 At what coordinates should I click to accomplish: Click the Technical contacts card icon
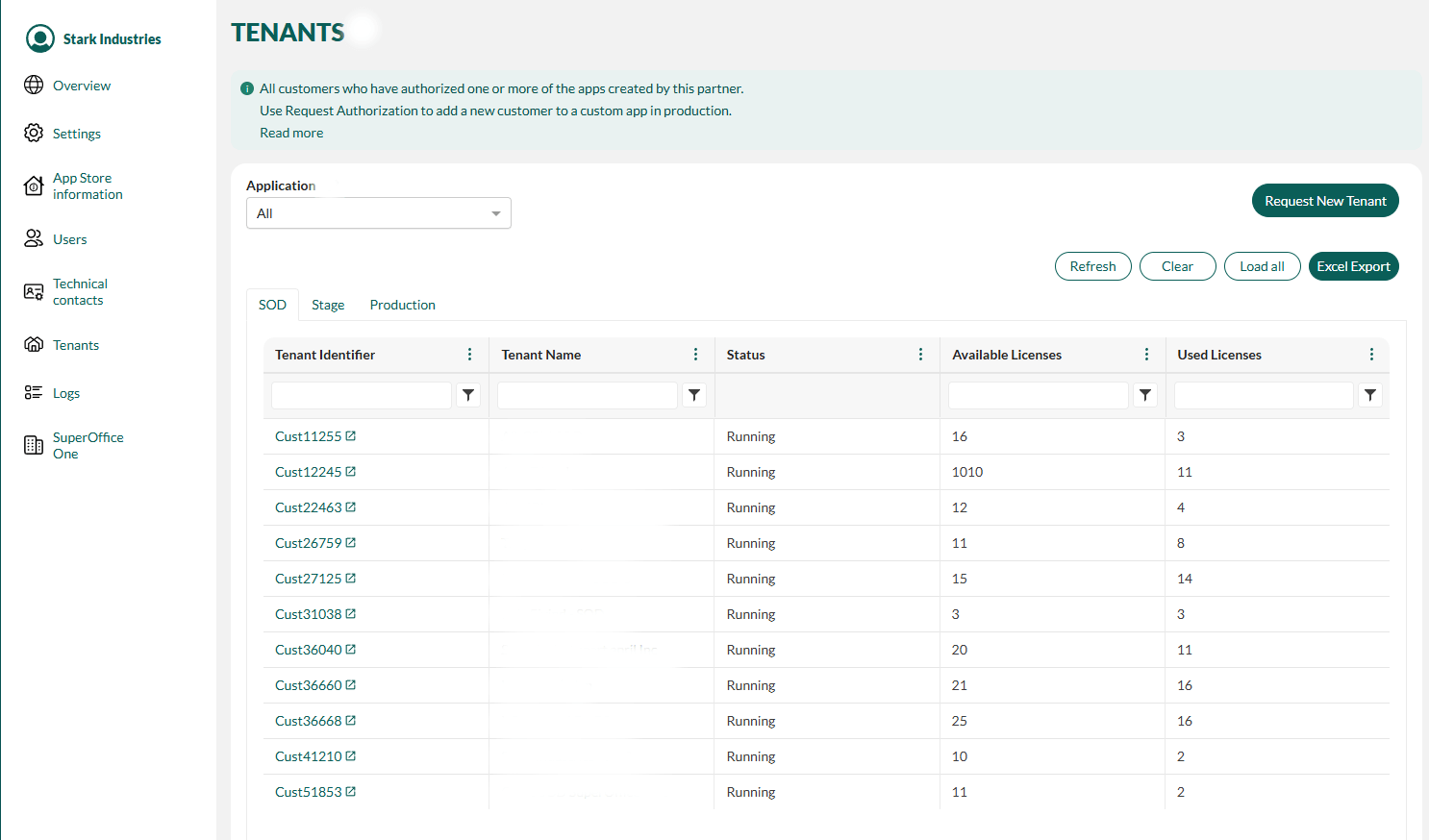click(34, 291)
